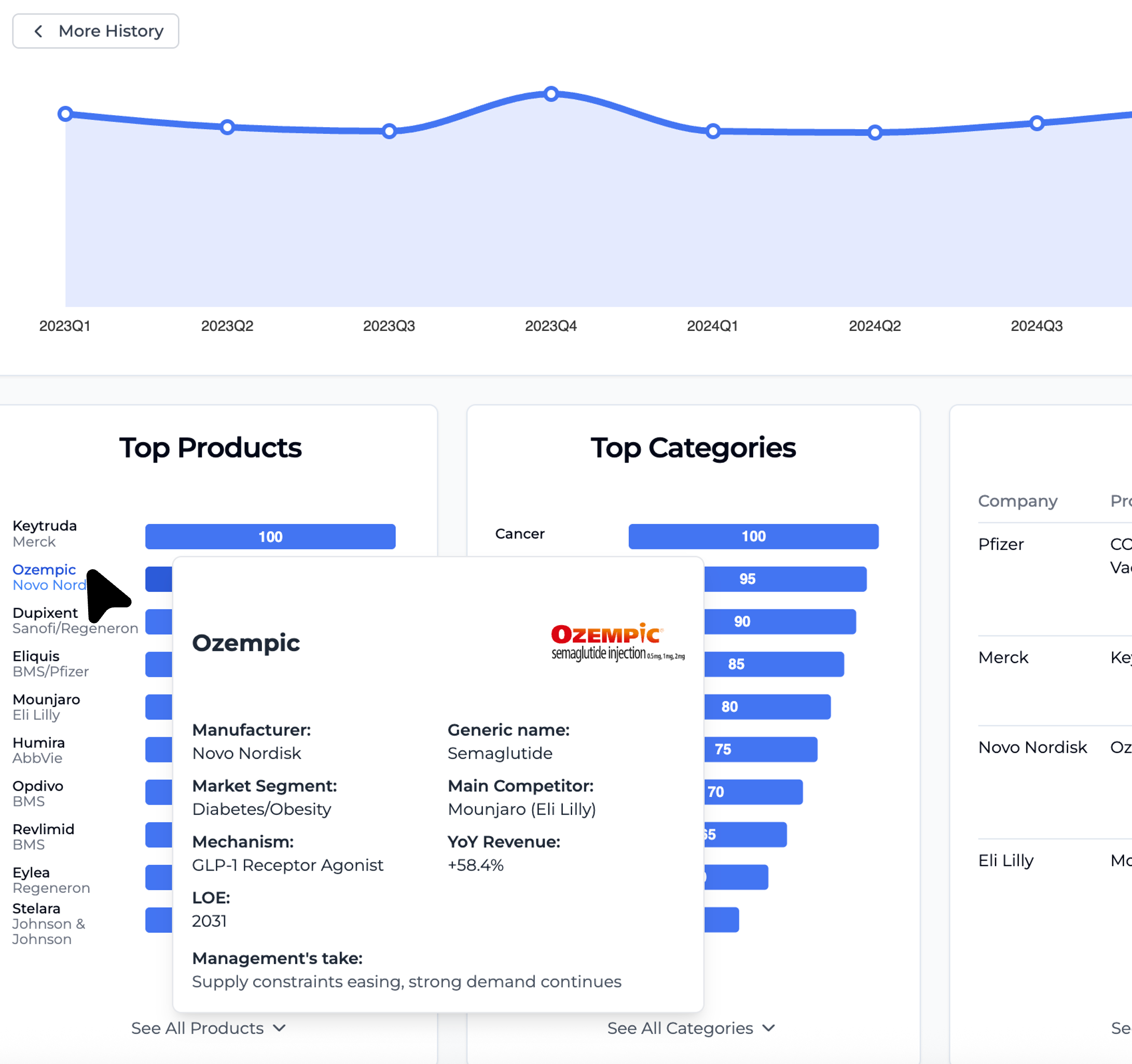The image size is (1132, 1064).
Task: Click the 2023Q1 axis label
Action: coord(65,326)
